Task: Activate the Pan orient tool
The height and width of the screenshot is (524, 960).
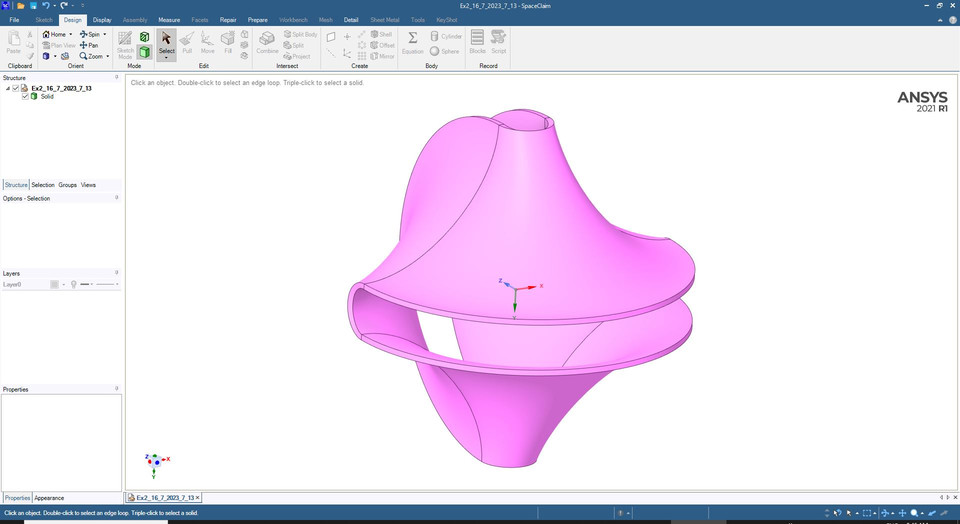Action: 89,45
